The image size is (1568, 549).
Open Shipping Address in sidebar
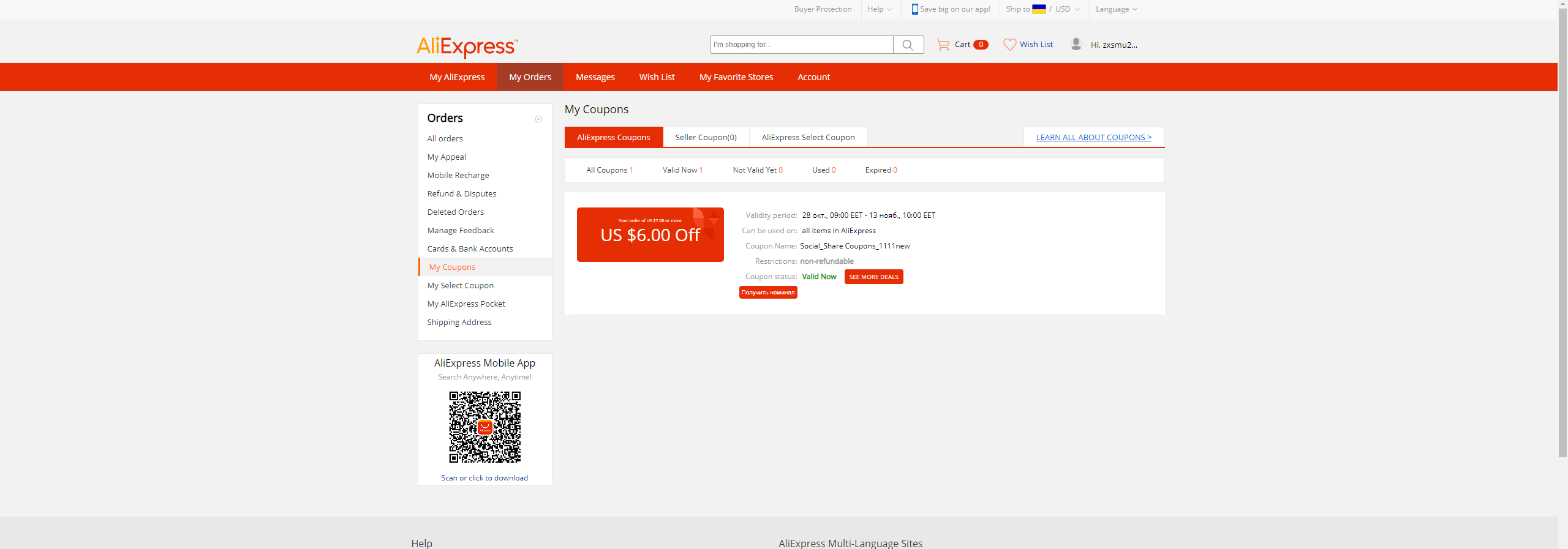459,323
